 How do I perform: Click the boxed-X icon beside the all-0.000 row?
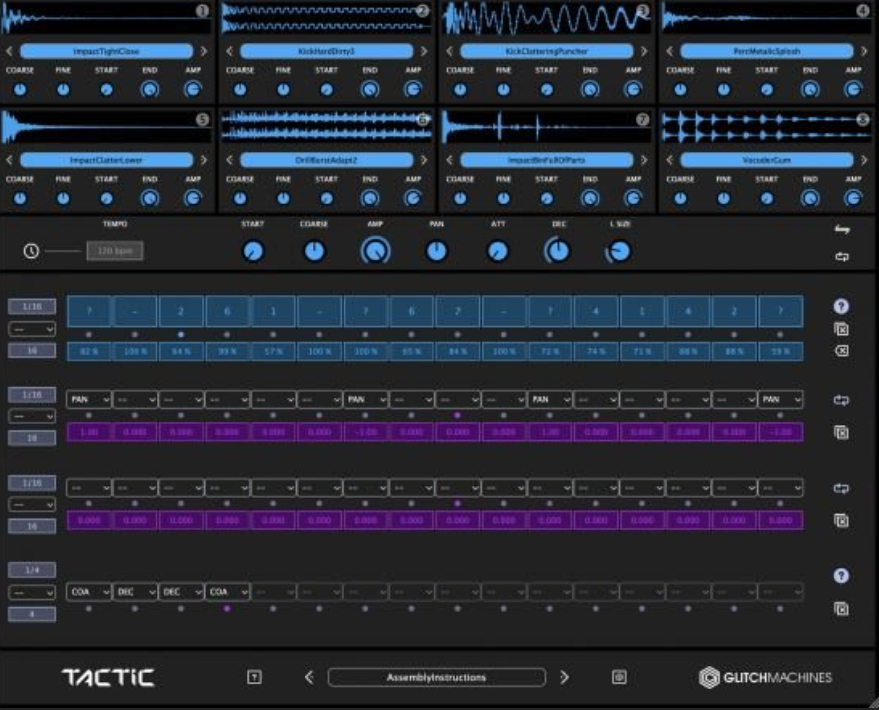coord(841,520)
